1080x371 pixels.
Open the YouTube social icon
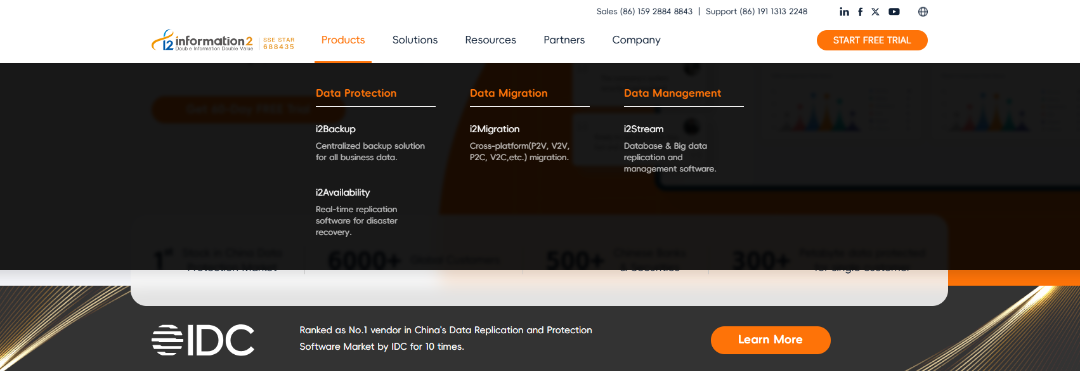pyautogui.click(x=894, y=12)
